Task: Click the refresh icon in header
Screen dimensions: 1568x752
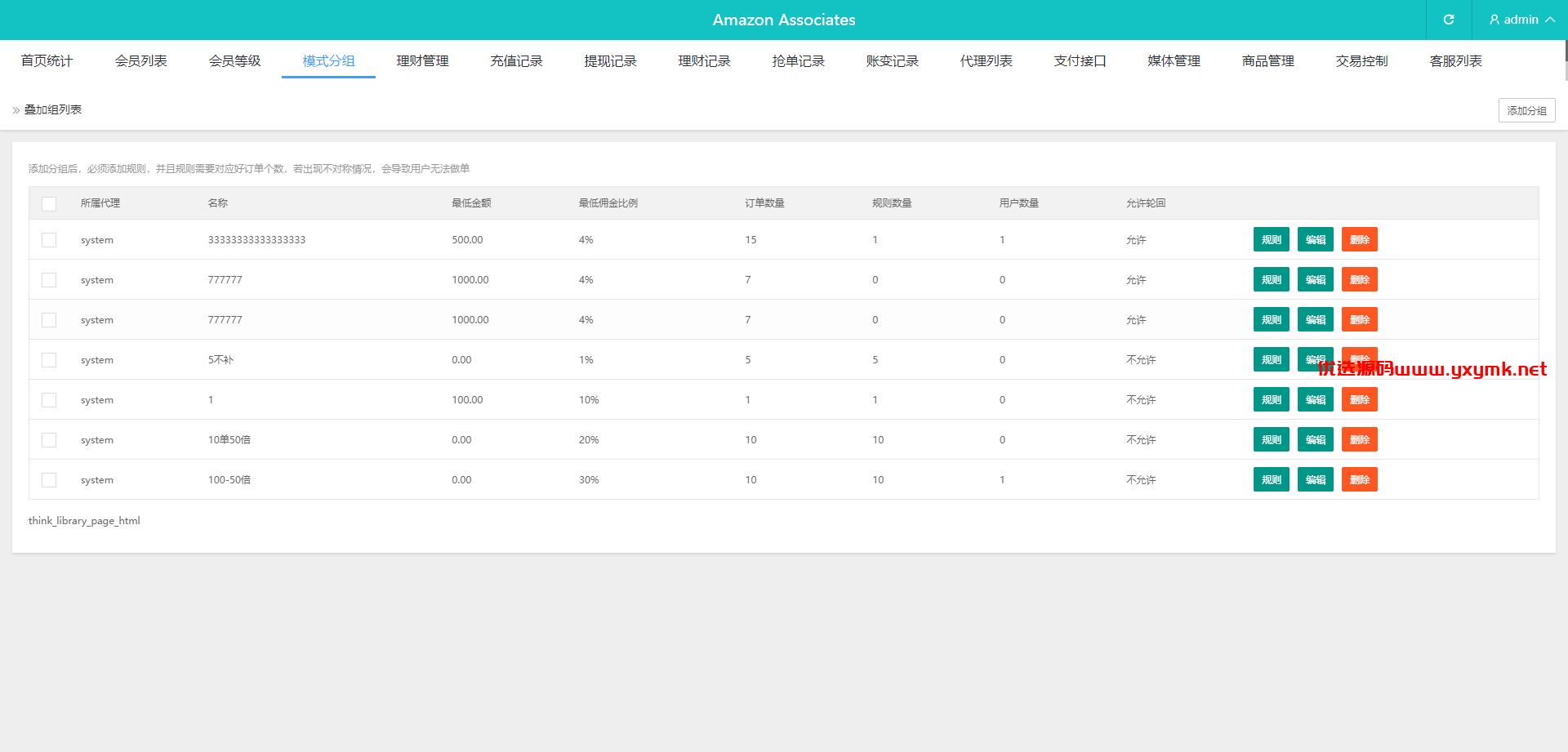Action: [1449, 20]
